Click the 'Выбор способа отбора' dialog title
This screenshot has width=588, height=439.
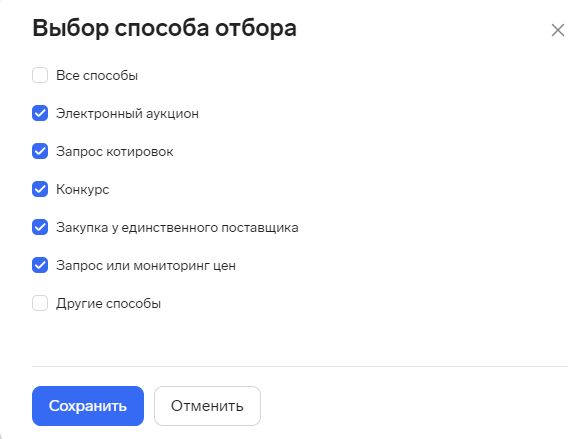pos(165,28)
